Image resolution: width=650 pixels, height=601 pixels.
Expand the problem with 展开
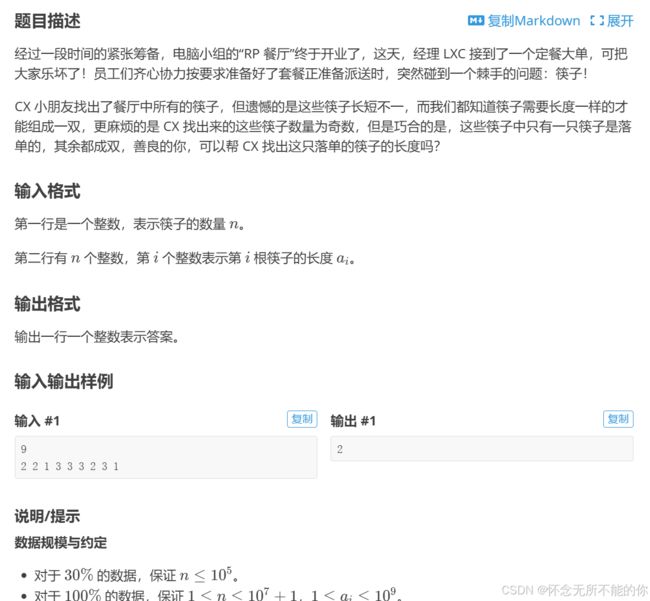coord(612,21)
